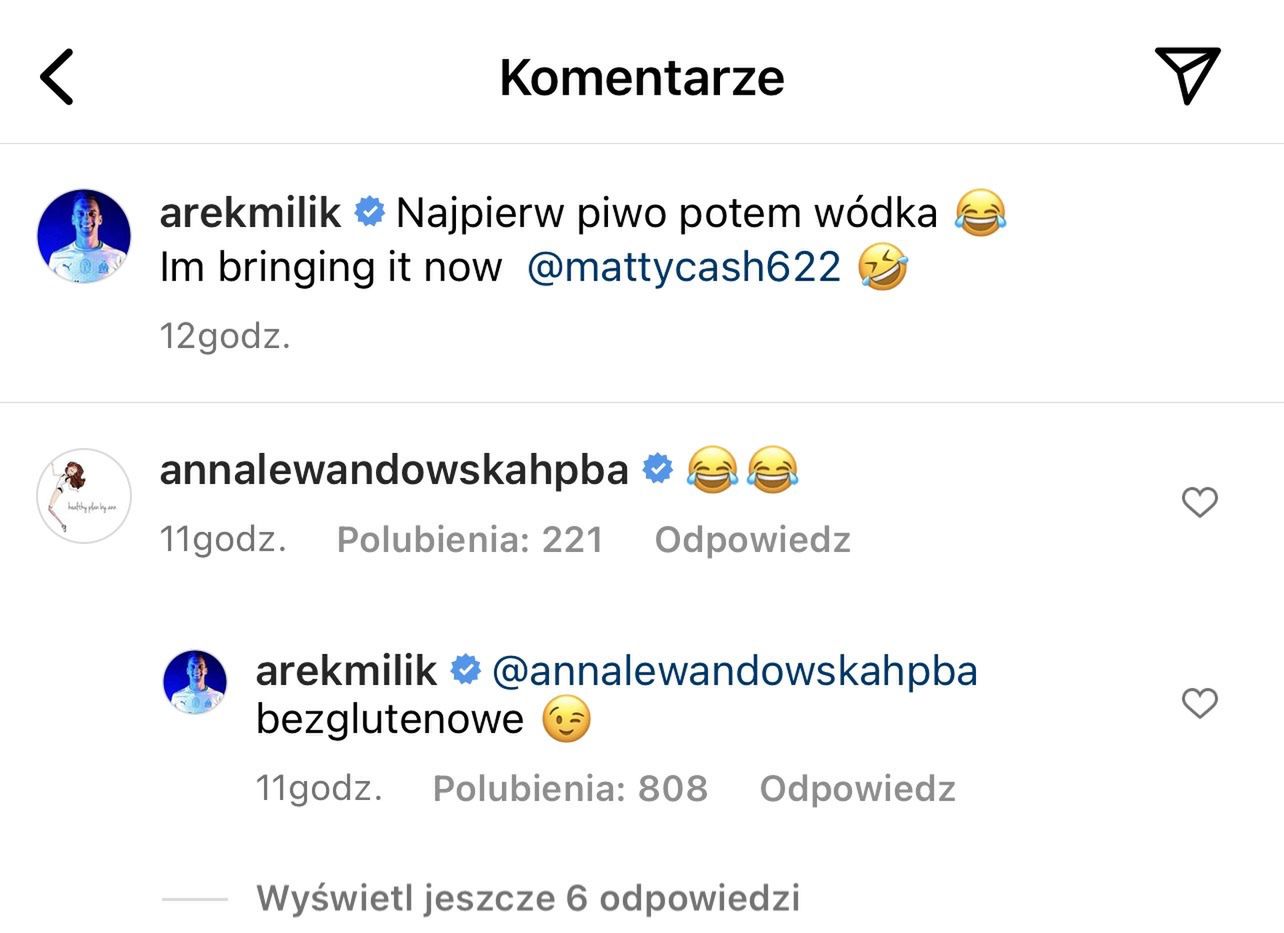The image size is (1284, 933).
Task: Like annalewandowskahpba's comment with heart
Action: click(1199, 501)
